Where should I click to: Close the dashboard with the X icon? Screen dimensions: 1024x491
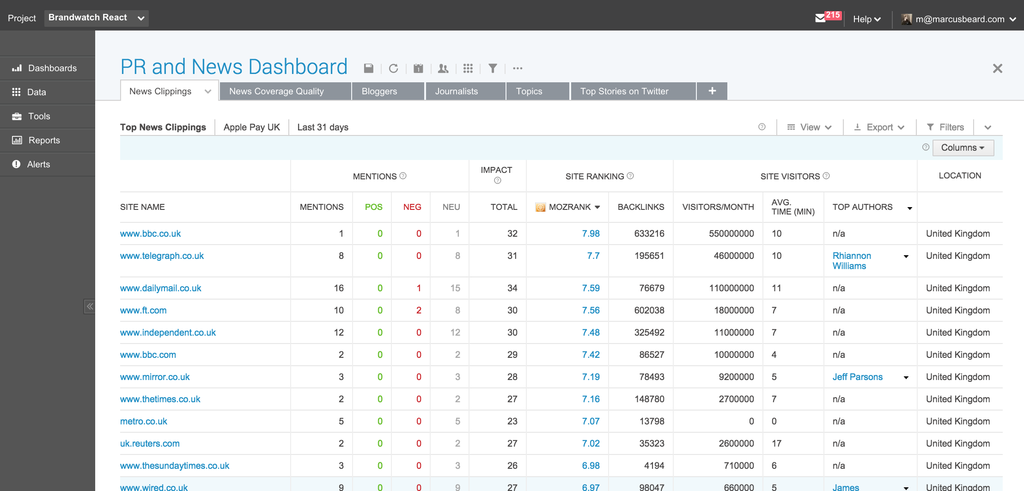[x=997, y=68]
